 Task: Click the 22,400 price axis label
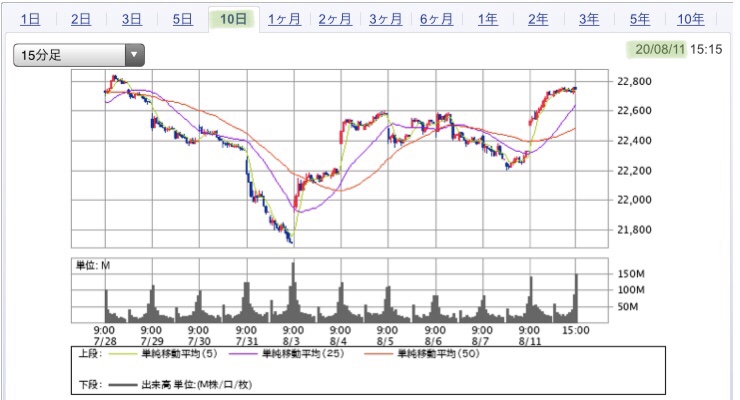click(634, 140)
